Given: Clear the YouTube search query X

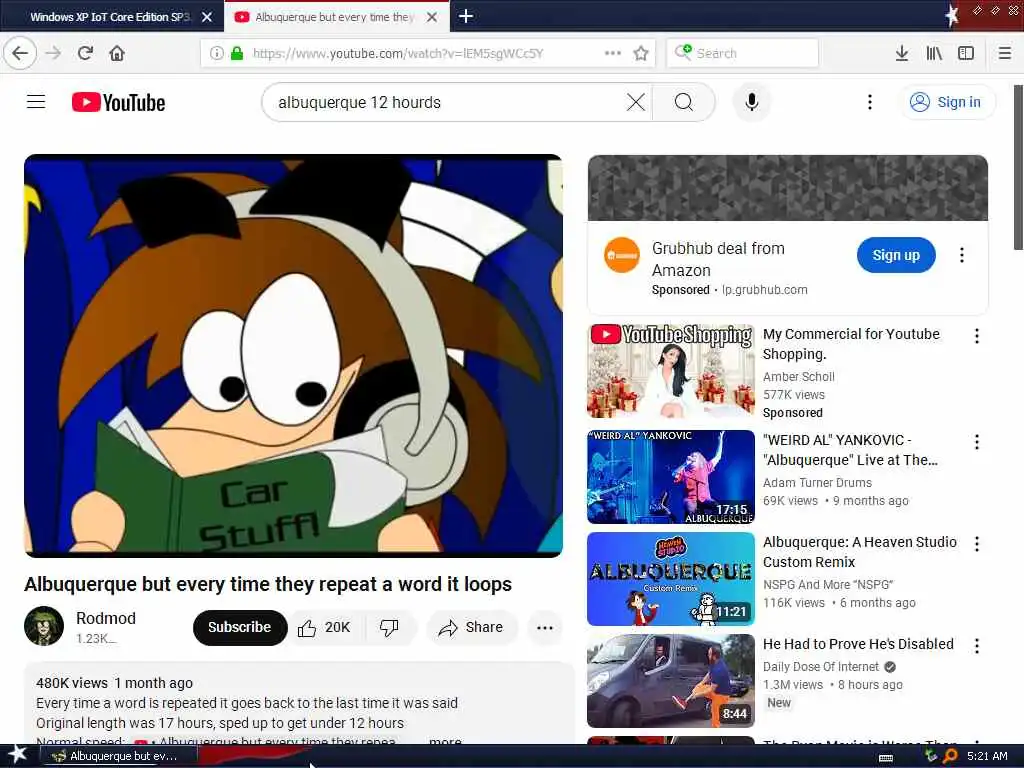Looking at the screenshot, I should [x=635, y=102].
